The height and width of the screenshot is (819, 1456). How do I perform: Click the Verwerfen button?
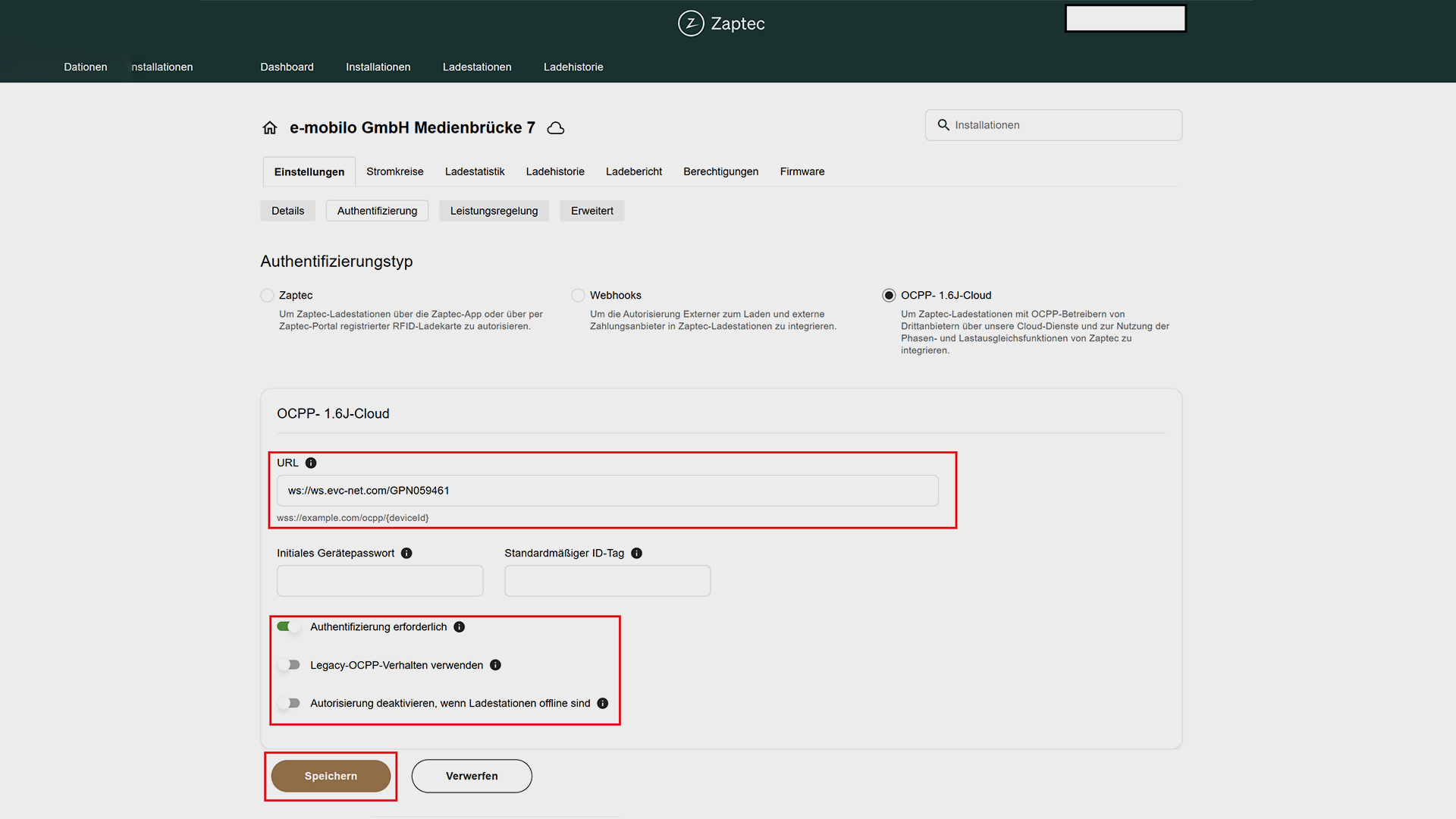472,776
